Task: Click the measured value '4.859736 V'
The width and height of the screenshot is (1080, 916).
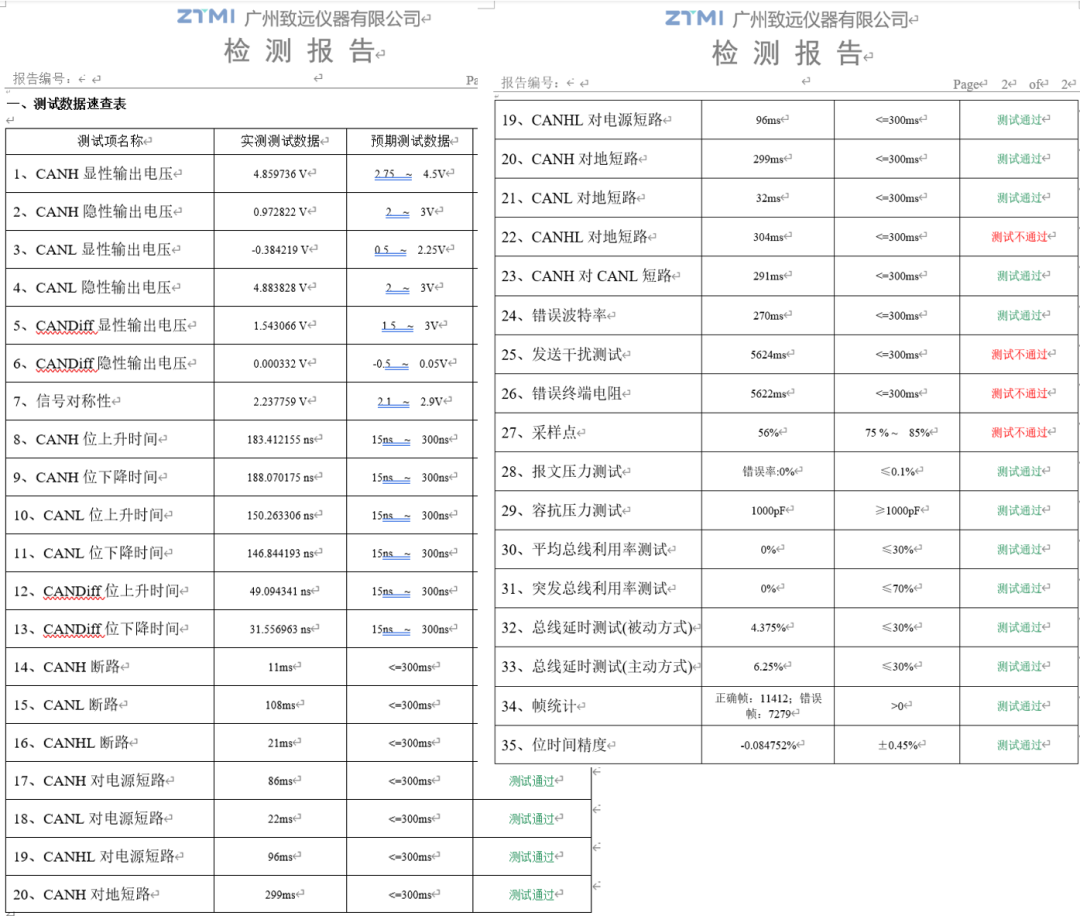Action: click(280, 174)
